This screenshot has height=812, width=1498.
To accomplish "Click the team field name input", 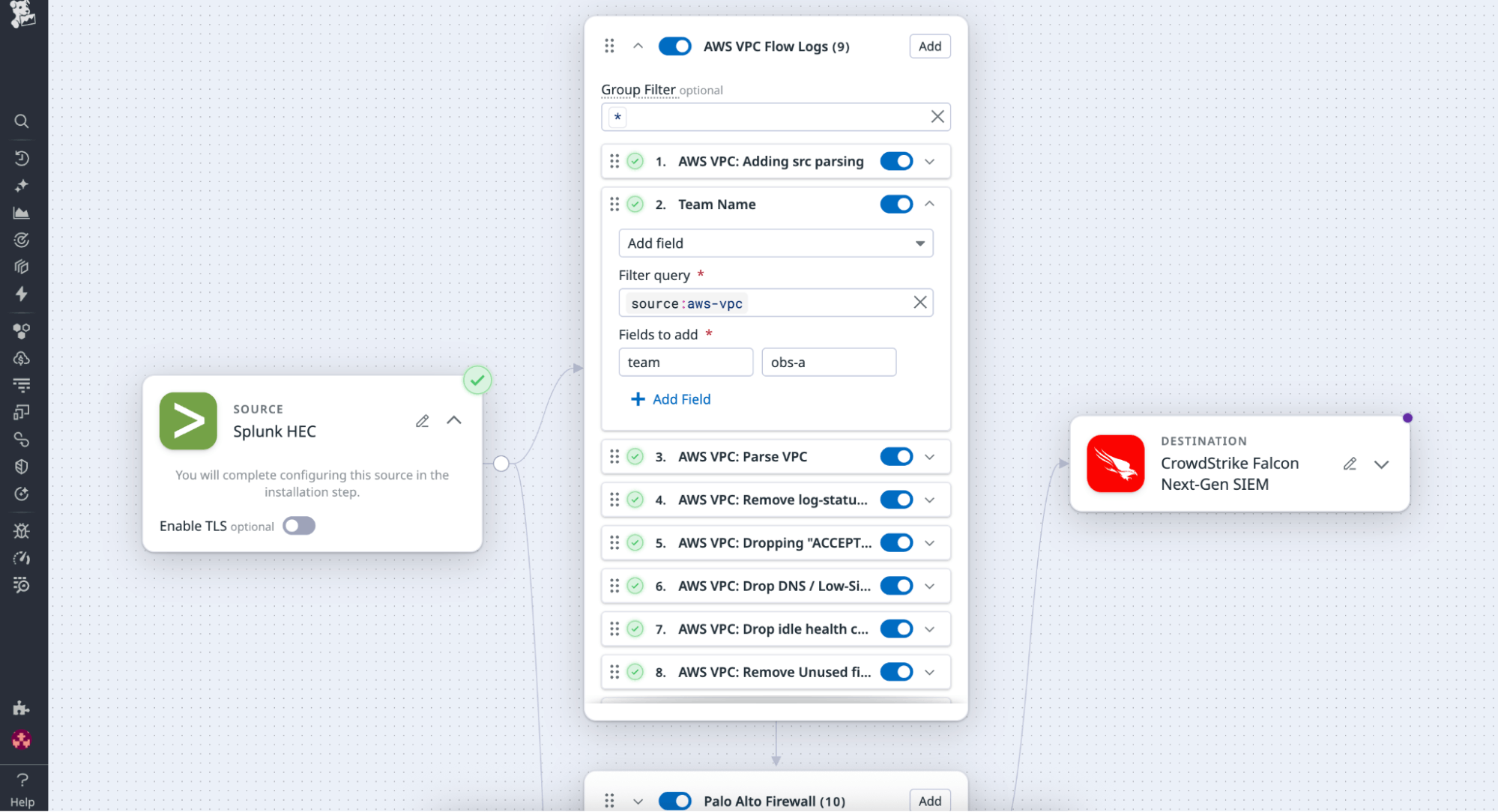I will (685, 363).
